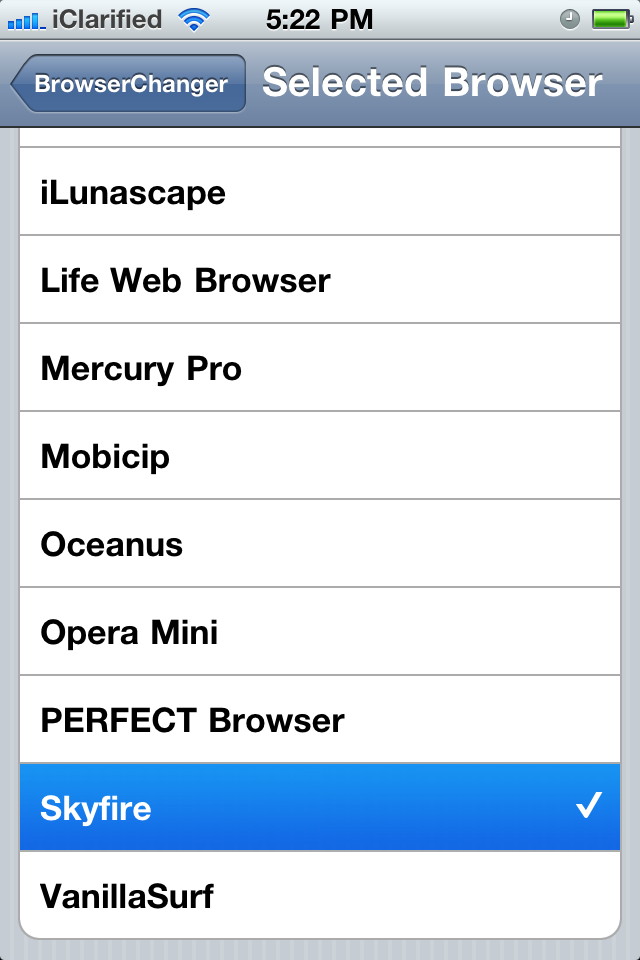The width and height of the screenshot is (640, 960).
Task: Tap the checked Skyfire row
Action: click(300, 807)
